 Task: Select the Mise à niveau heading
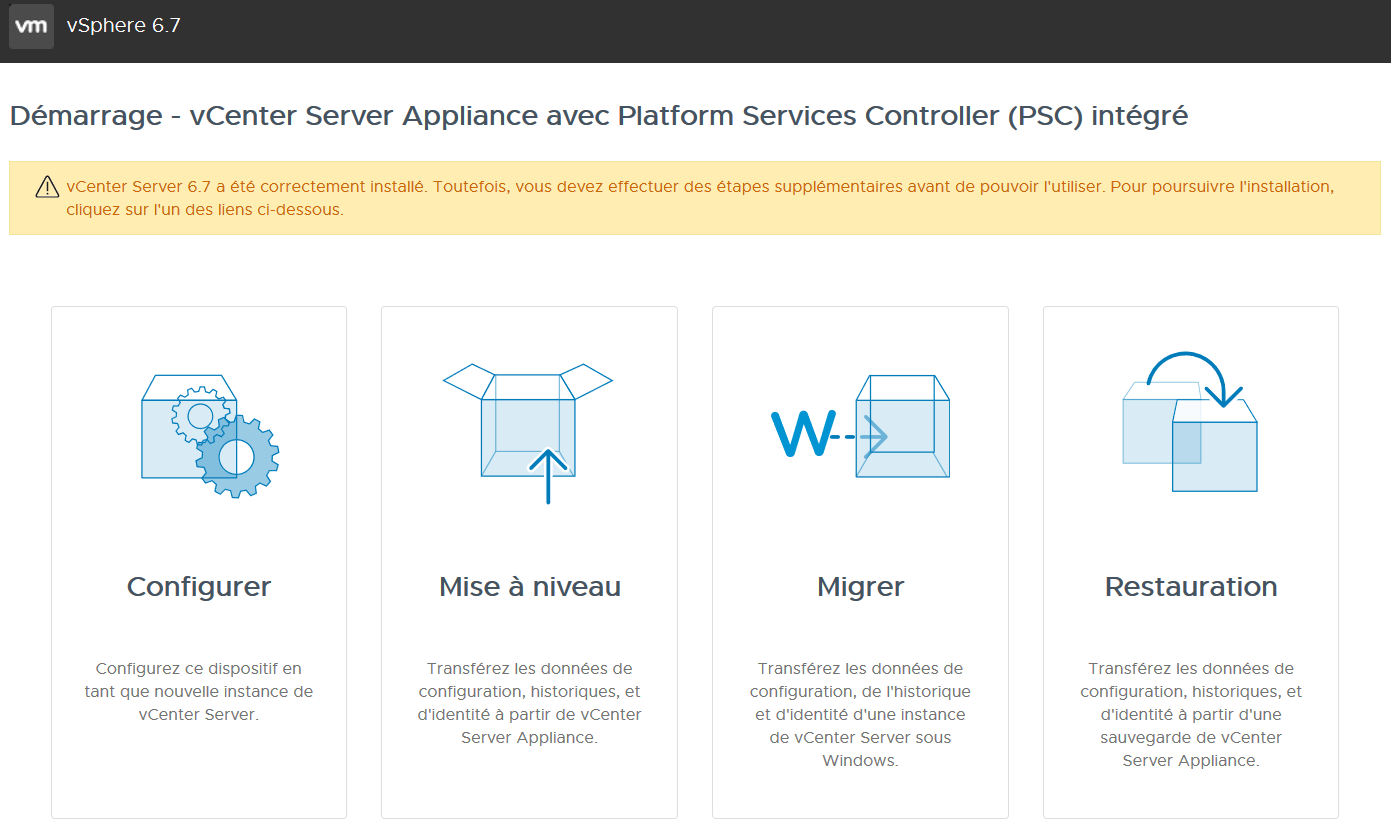[530, 586]
